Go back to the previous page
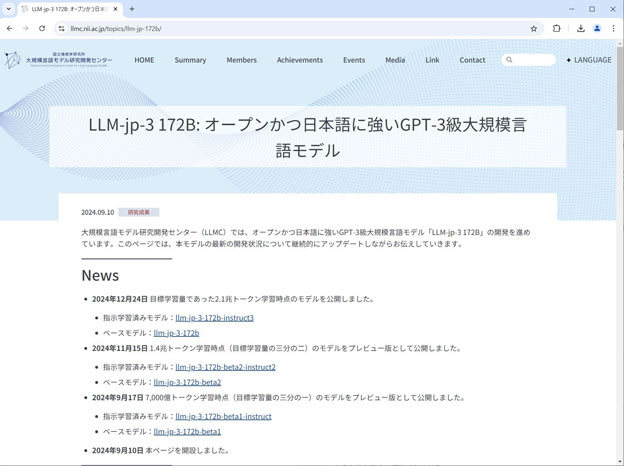The width and height of the screenshot is (624, 466). pos(10,29)
